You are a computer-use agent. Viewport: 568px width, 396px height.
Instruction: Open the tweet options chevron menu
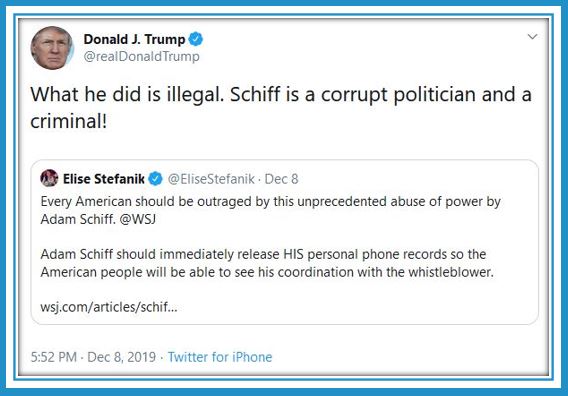(x=532, y=37)
